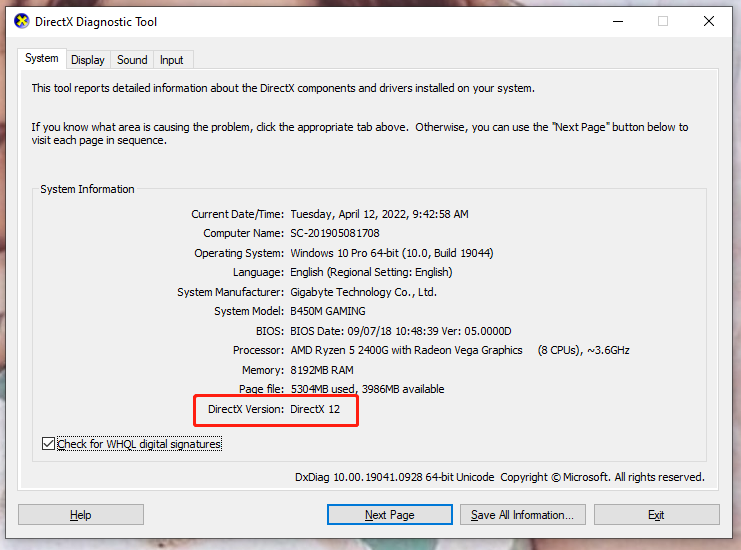Click the 'Operating System:' label

239,253
